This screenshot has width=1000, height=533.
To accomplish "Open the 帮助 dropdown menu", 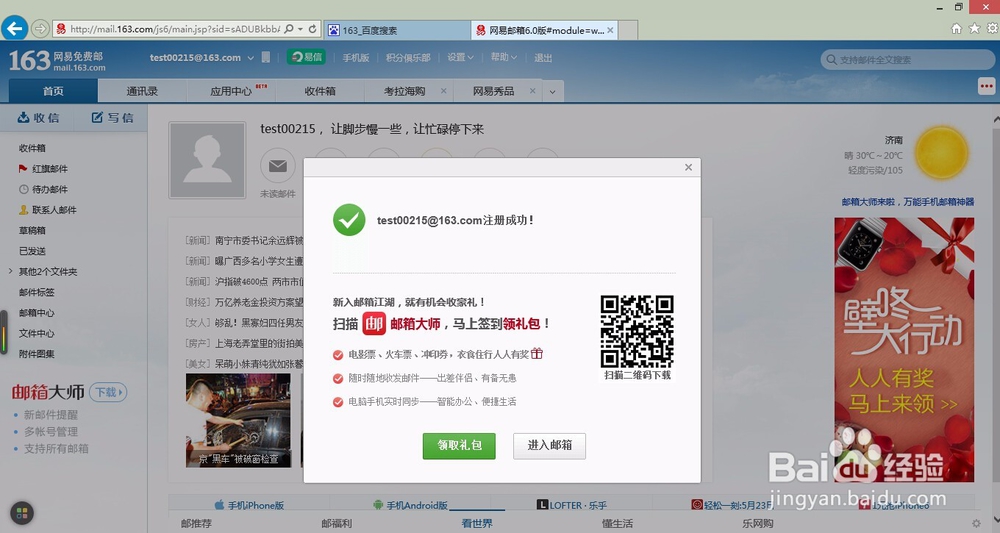I will (x=503, y=57).
